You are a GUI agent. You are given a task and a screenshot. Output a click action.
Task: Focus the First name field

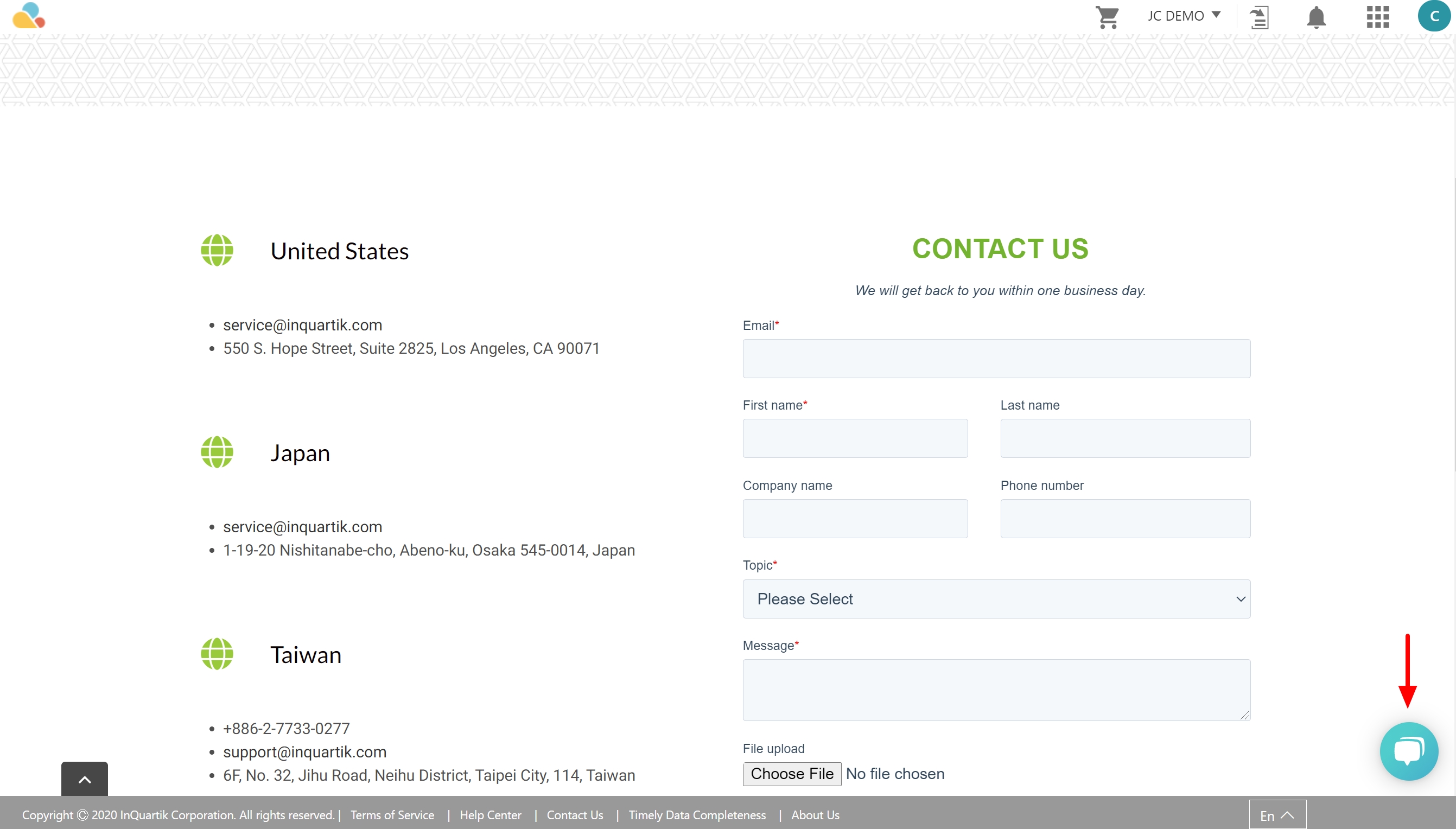(x=855, y=438)
